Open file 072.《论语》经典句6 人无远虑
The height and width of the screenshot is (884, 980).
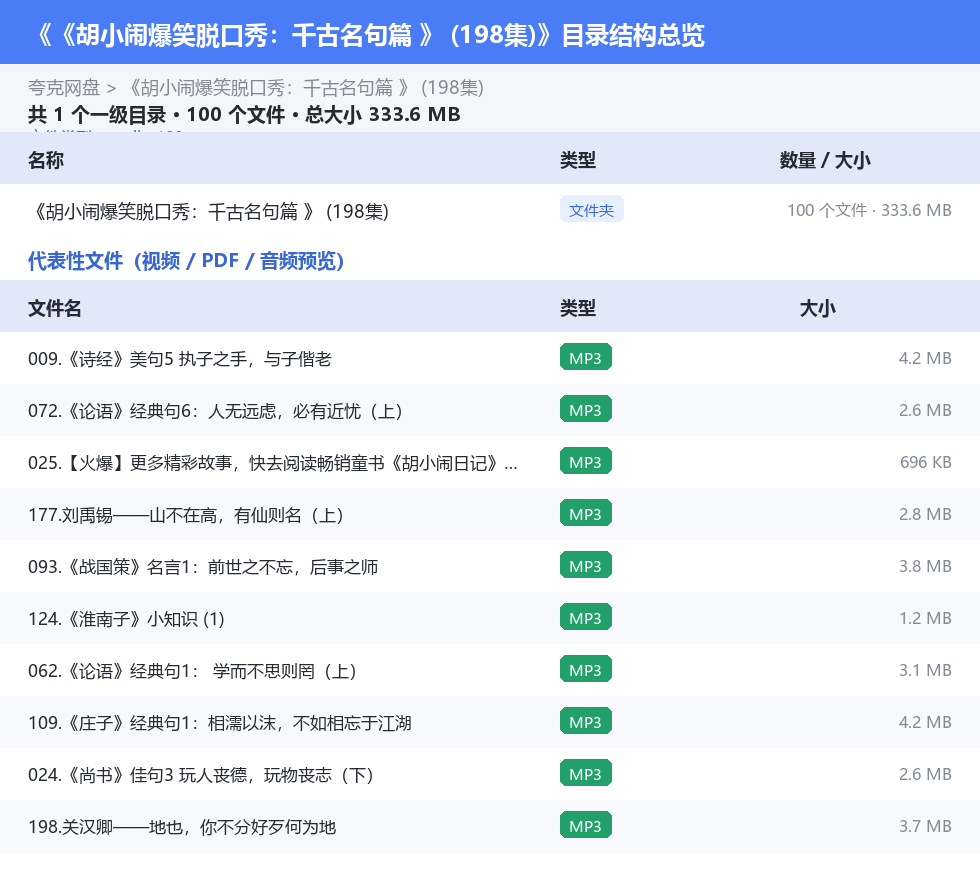click(215, 411)
